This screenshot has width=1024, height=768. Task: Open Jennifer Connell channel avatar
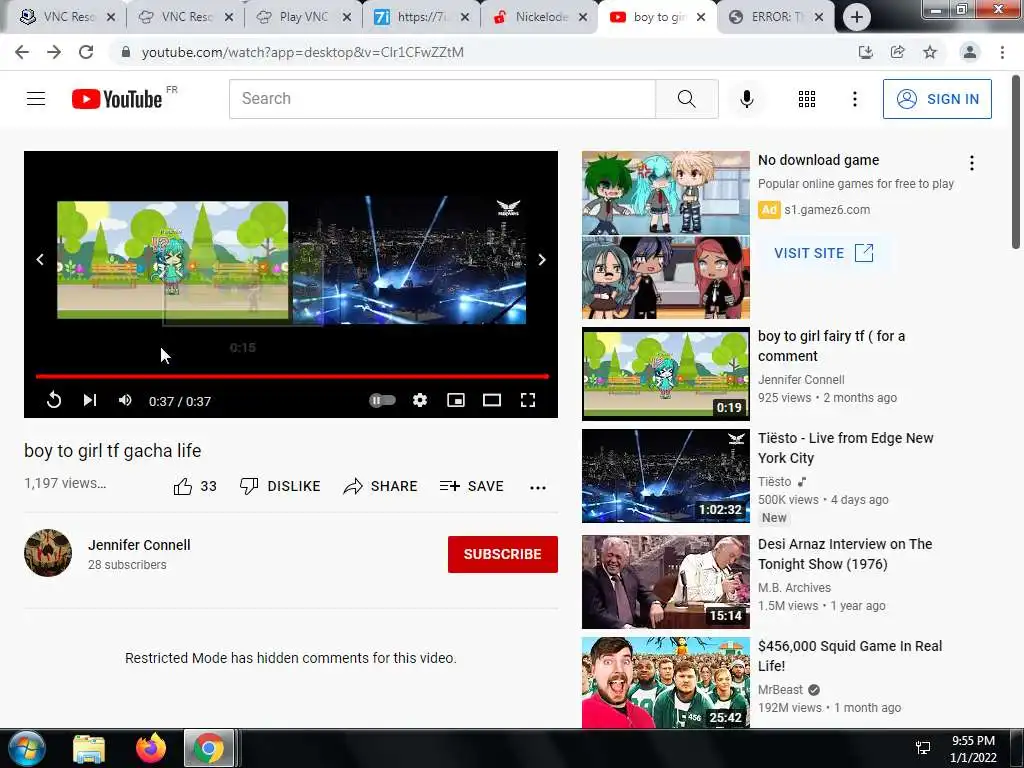pyautogui.click(x=48, y=553)
